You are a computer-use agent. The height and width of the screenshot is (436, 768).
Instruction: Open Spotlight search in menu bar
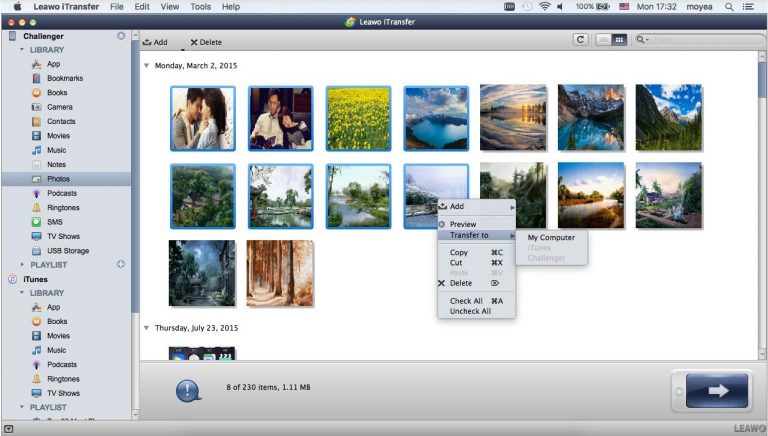(x=729, y=7)
